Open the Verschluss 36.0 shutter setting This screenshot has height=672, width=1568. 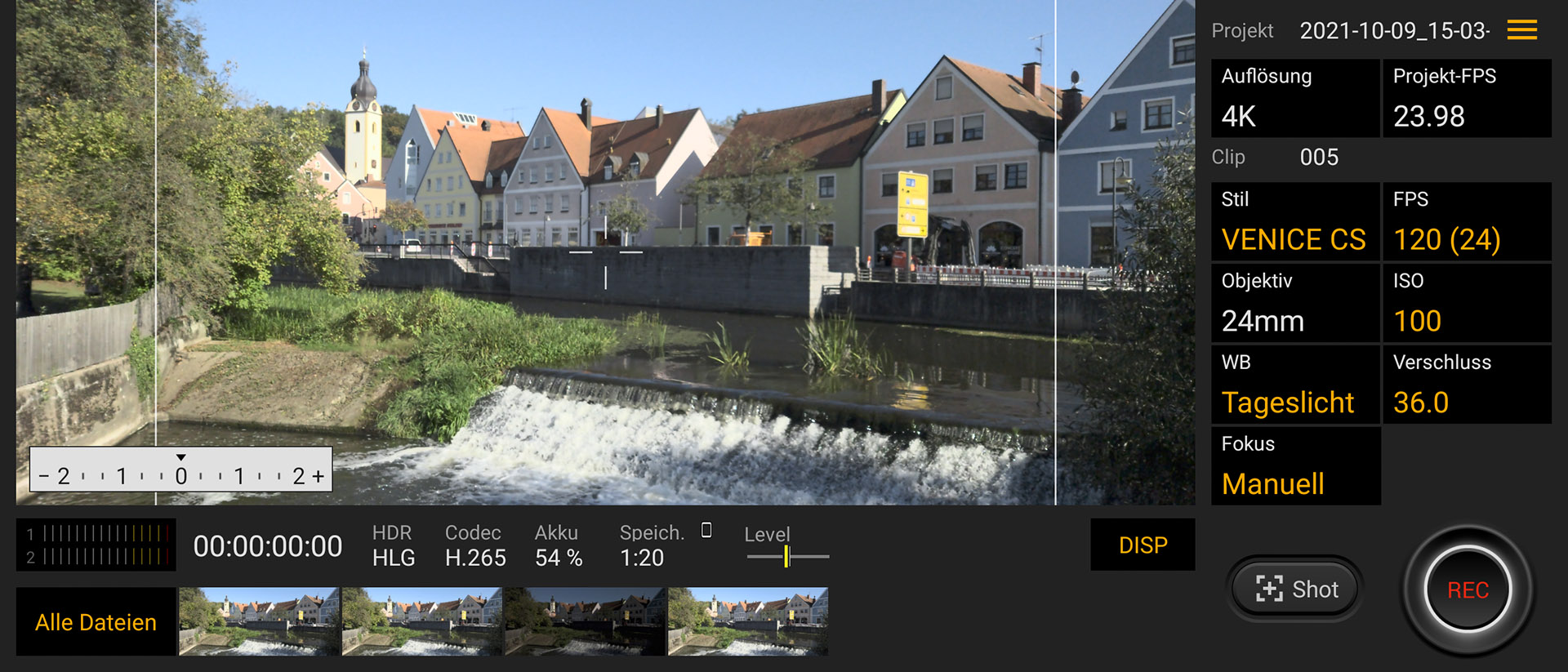pyautogui.click(x=1466, y=385)
